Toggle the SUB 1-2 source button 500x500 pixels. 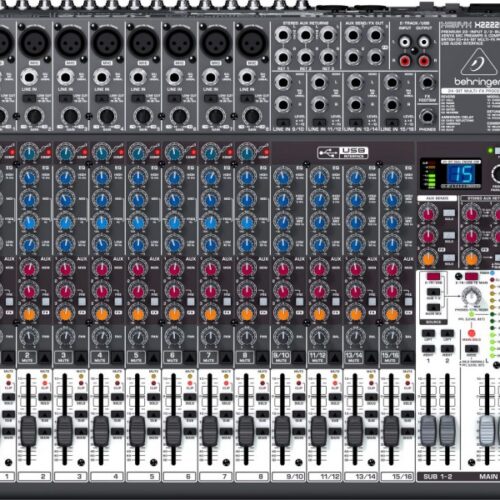tap(433, 293)
